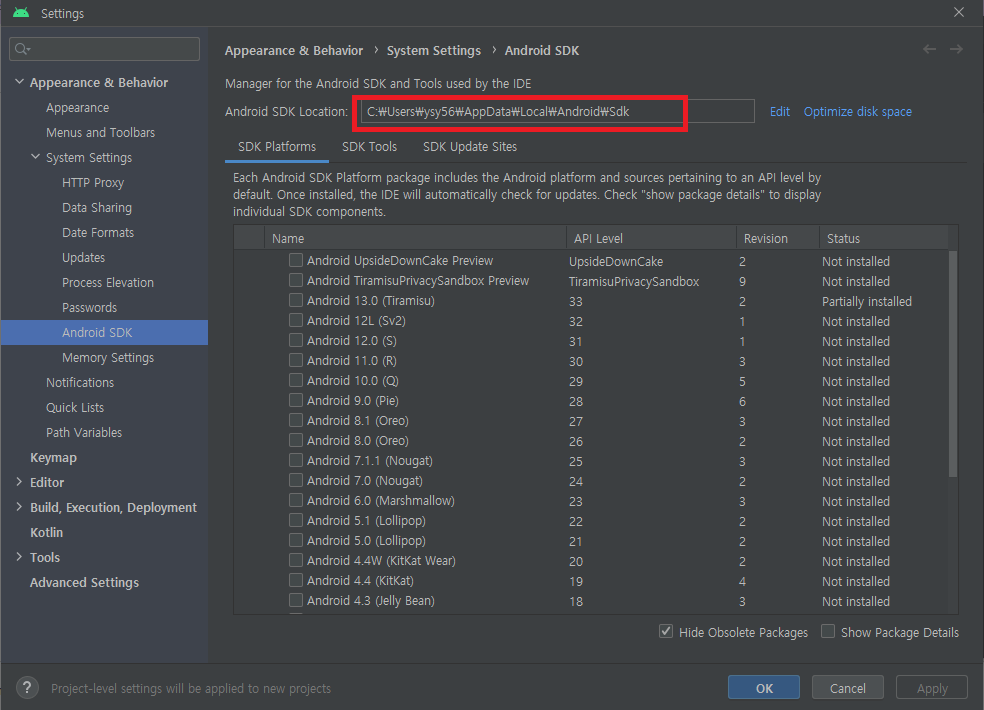Check Android 11.0 (R) checkbox
Image resolution: width=984 pixels, height=710 pixels.
tap(296, 360)
